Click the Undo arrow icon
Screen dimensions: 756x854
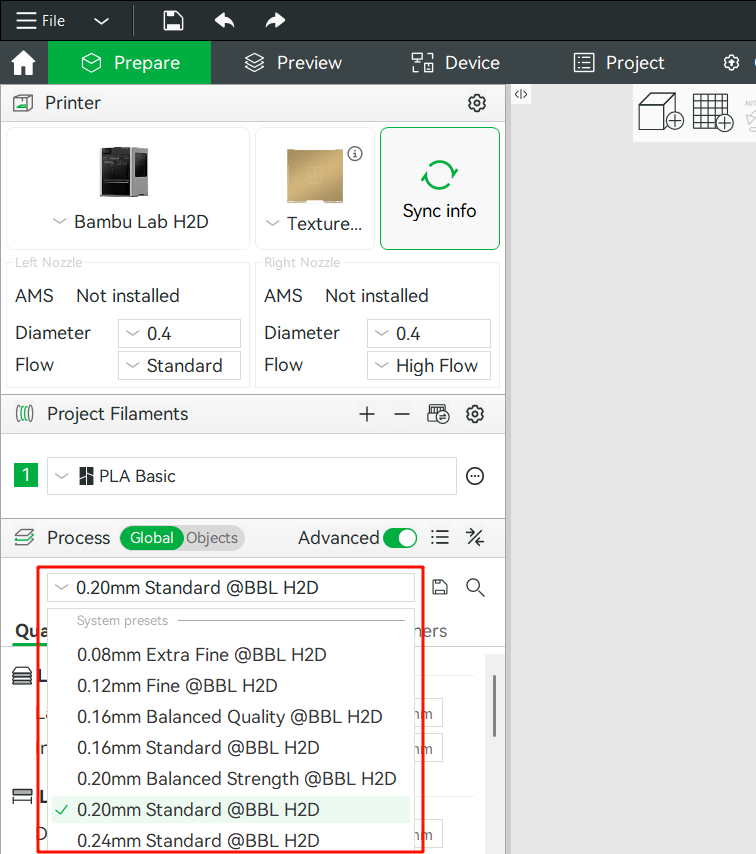coord(225,21)
